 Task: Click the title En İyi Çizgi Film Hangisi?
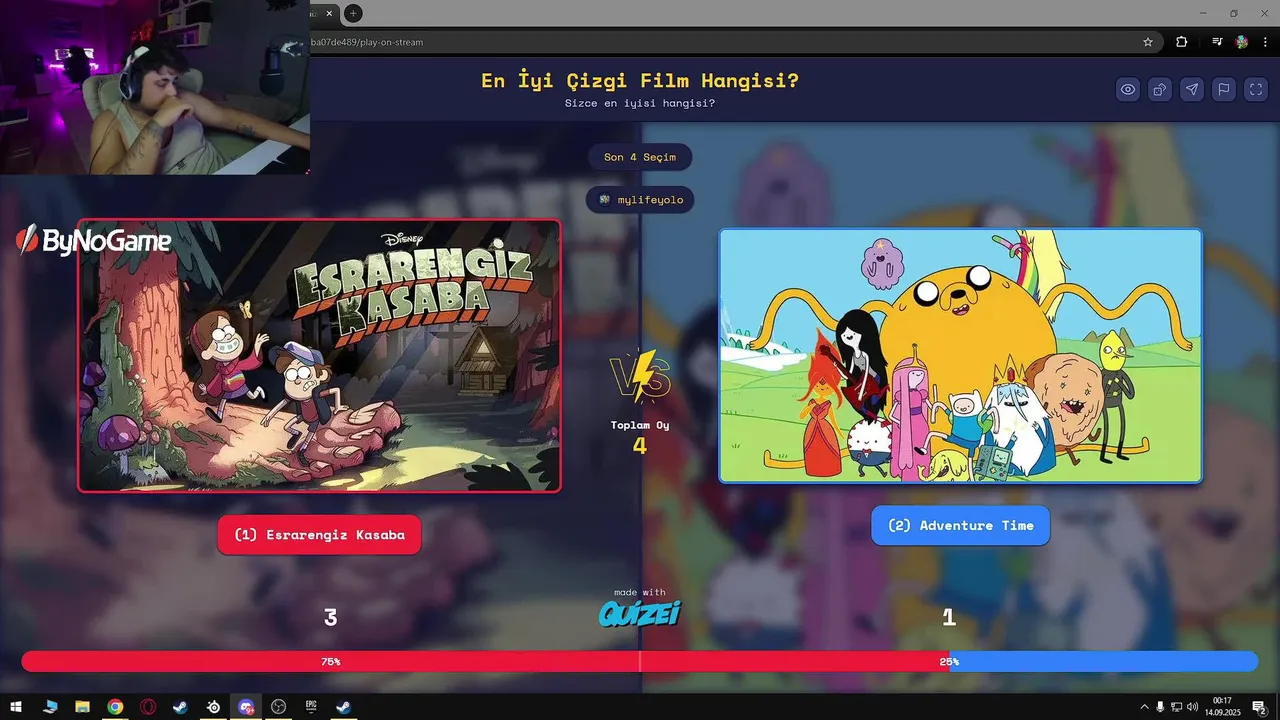coord(640,81)
